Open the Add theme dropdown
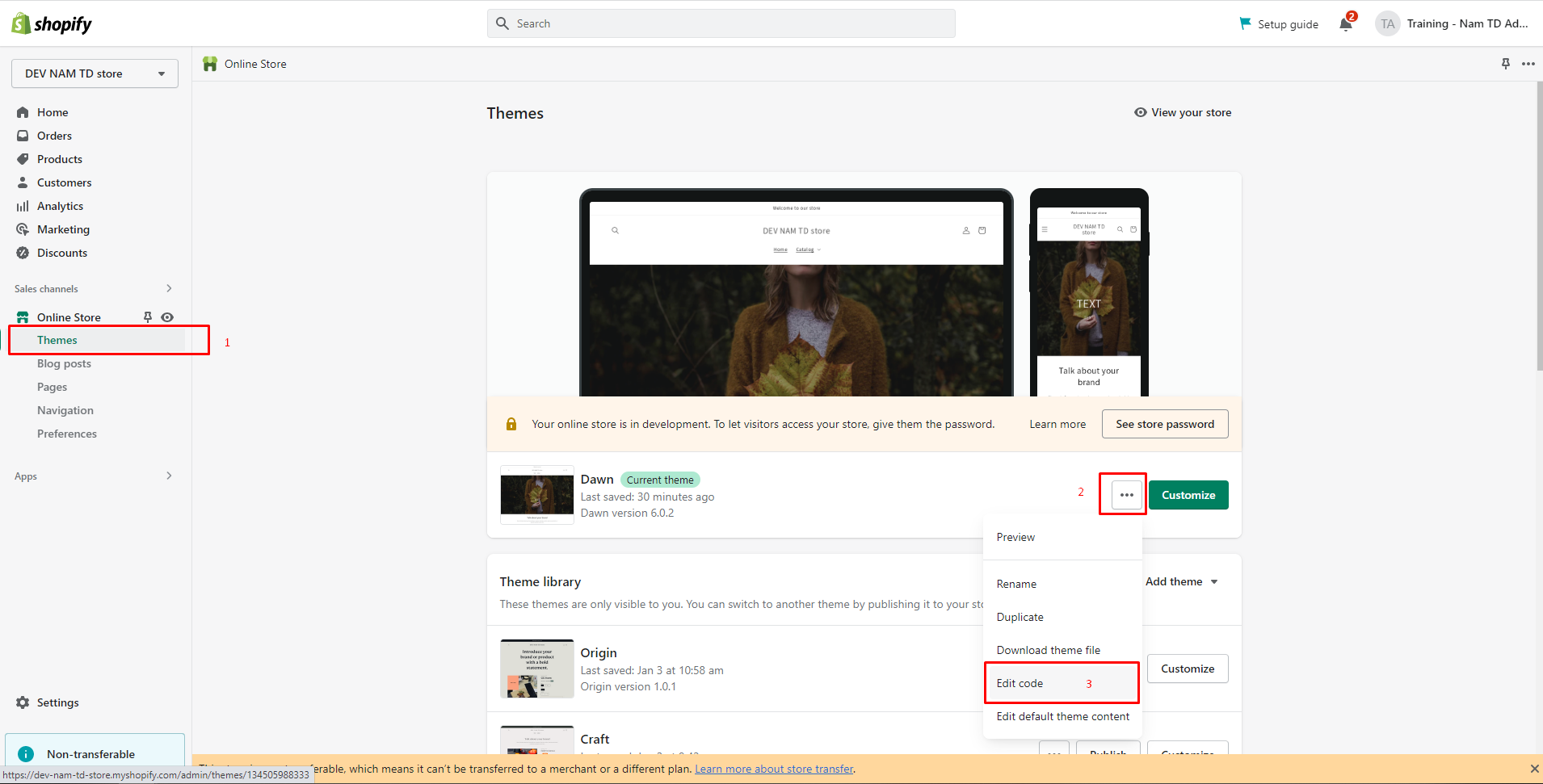The height and width of the screenshot is (784, 1543). click(x=1181, y=581)
